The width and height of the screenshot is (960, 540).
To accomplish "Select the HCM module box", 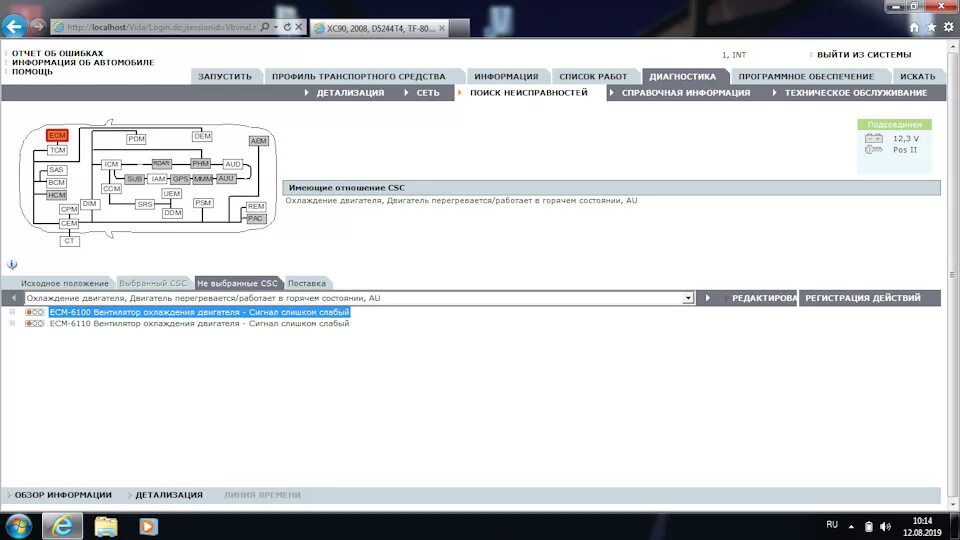I will click(56, 195).
